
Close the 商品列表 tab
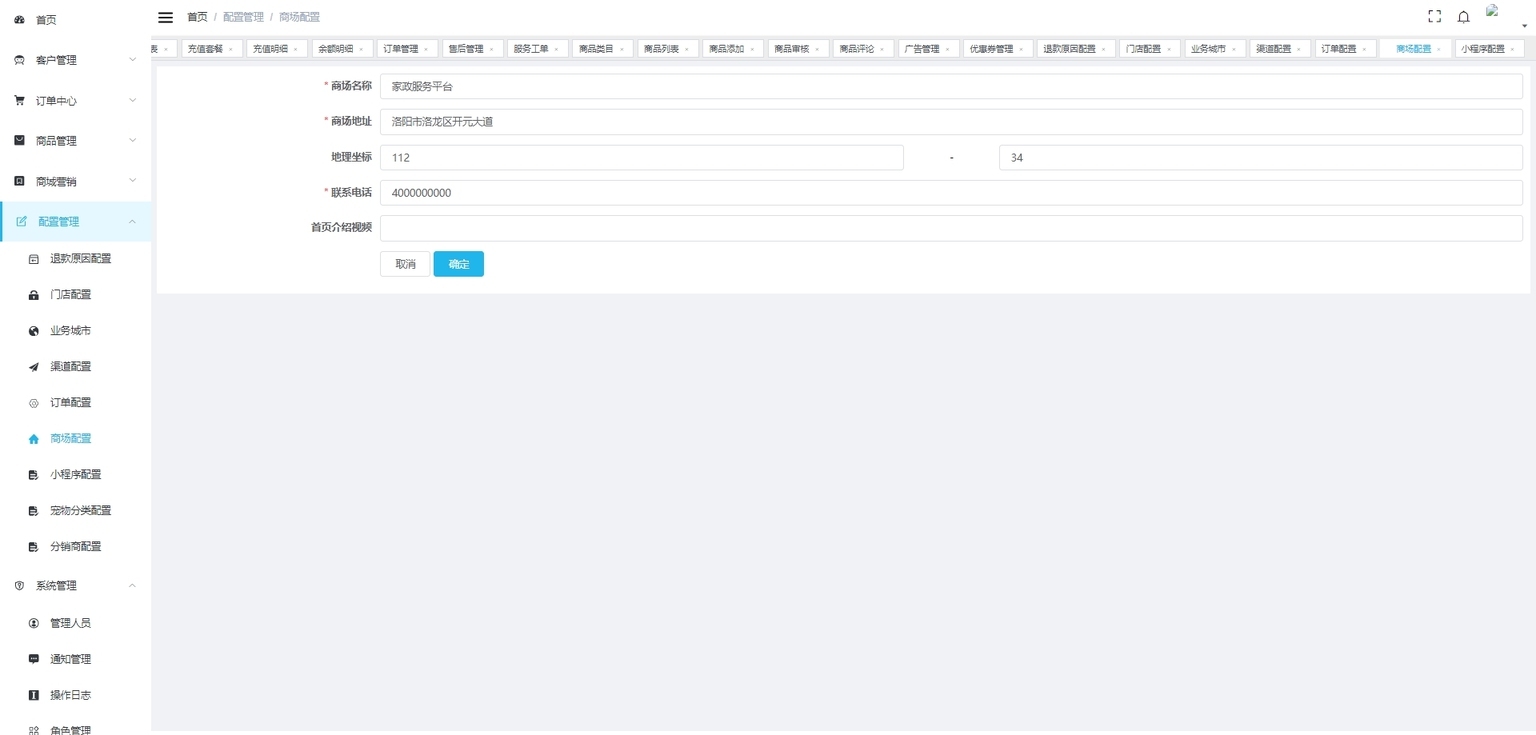687,49
